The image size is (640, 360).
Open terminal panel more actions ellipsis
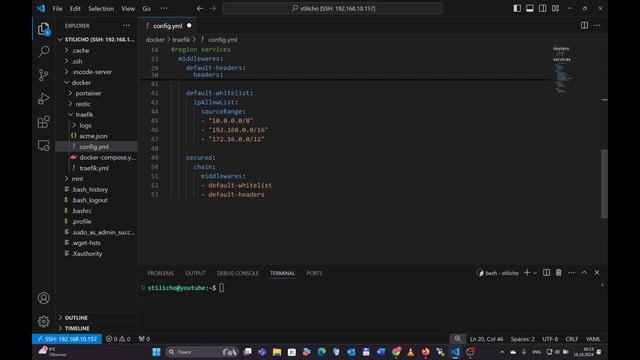coord(571,273)
